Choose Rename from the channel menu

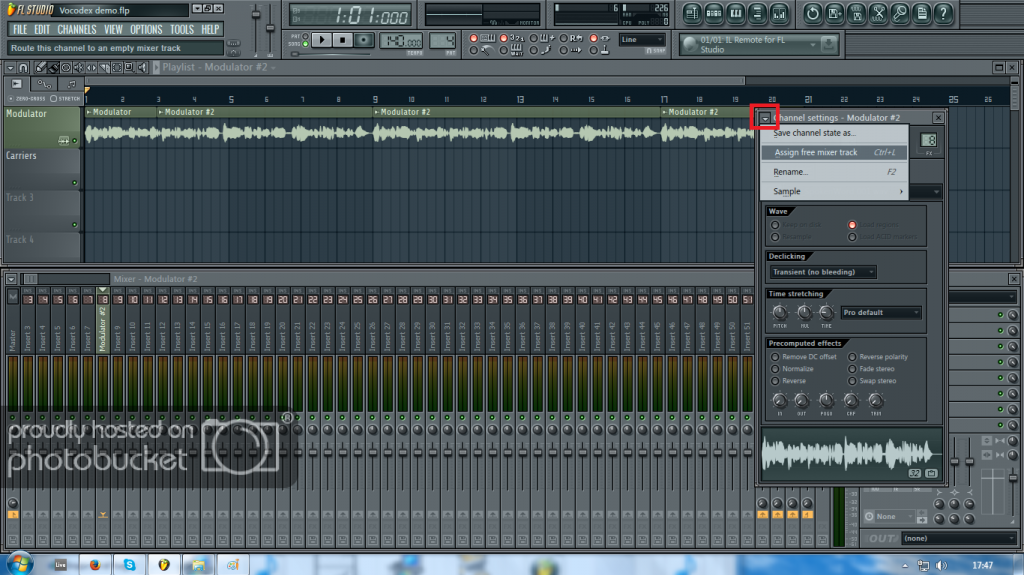[835, 172]
